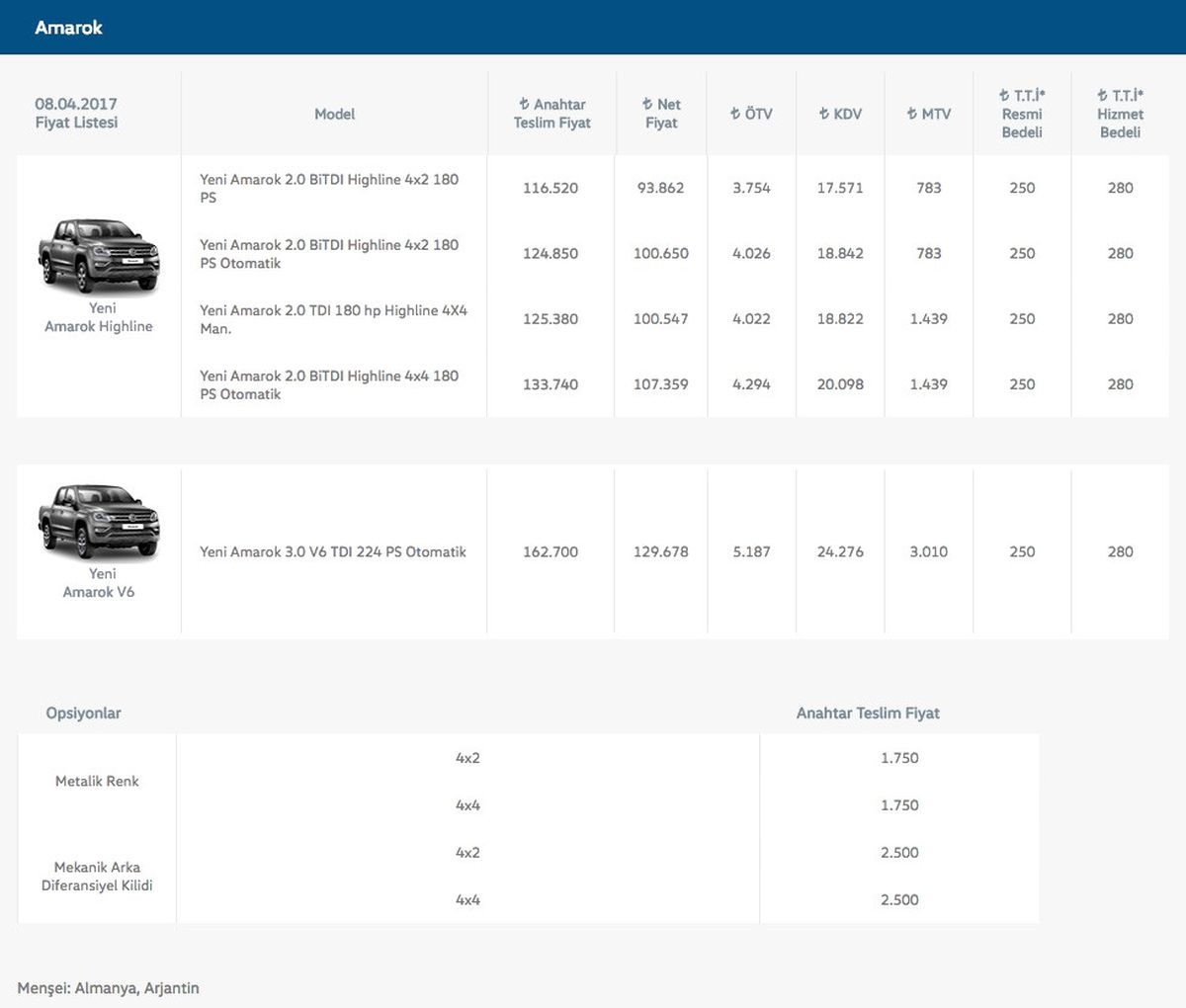Image resolution: width=1186 pixels, height=1008 pixels.
Task: Click the price 133.740
Action: tap(551, 384)
